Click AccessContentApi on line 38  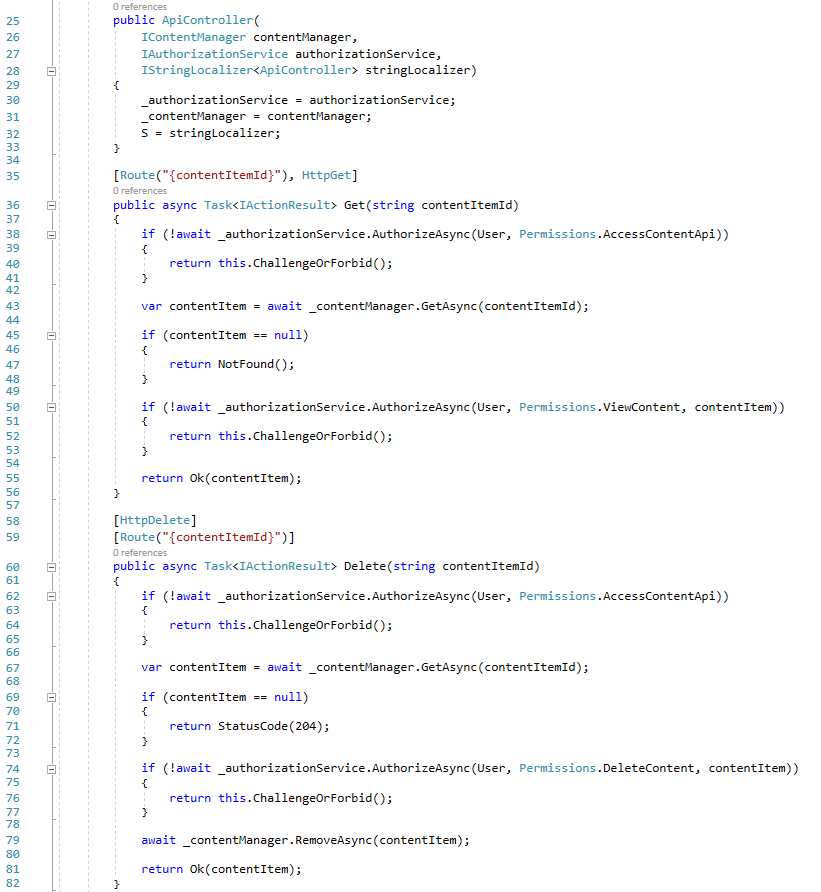659,234
